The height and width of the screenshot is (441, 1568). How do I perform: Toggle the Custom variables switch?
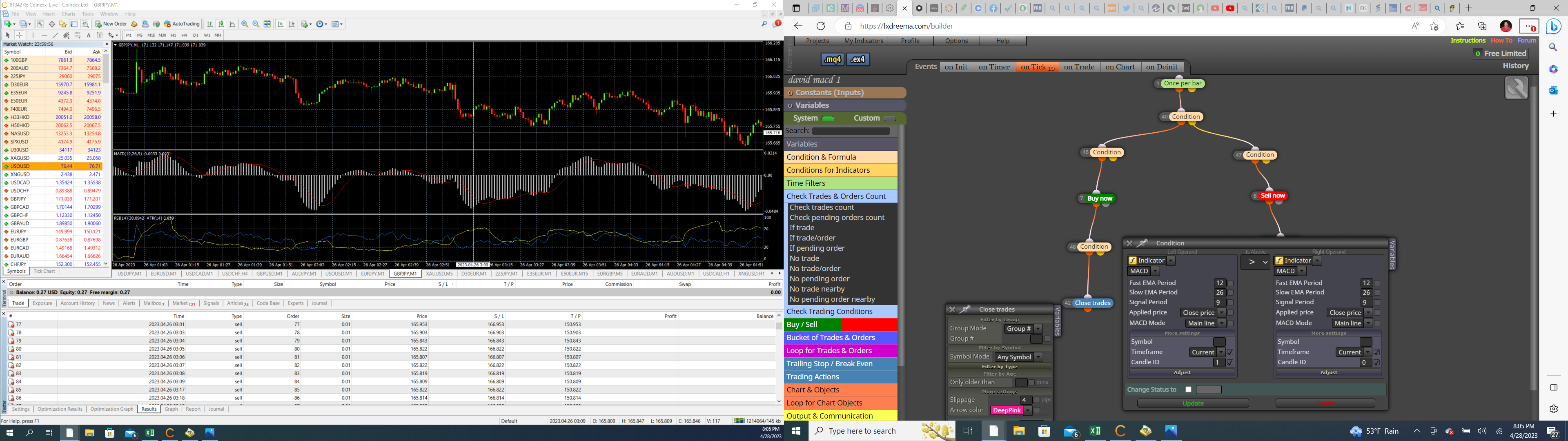coord(890,119)
